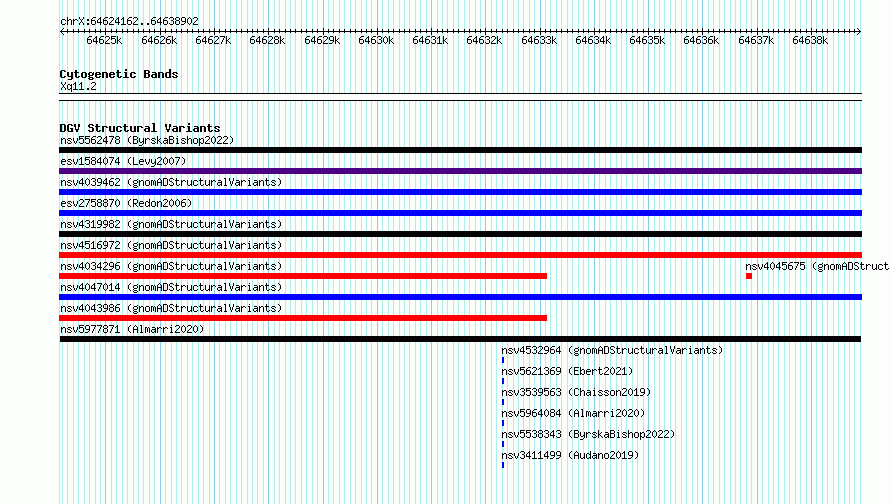Click the chrX:64624162..64638902 coordinates label
Screen dimensions: 890x504
coord(129,22)
